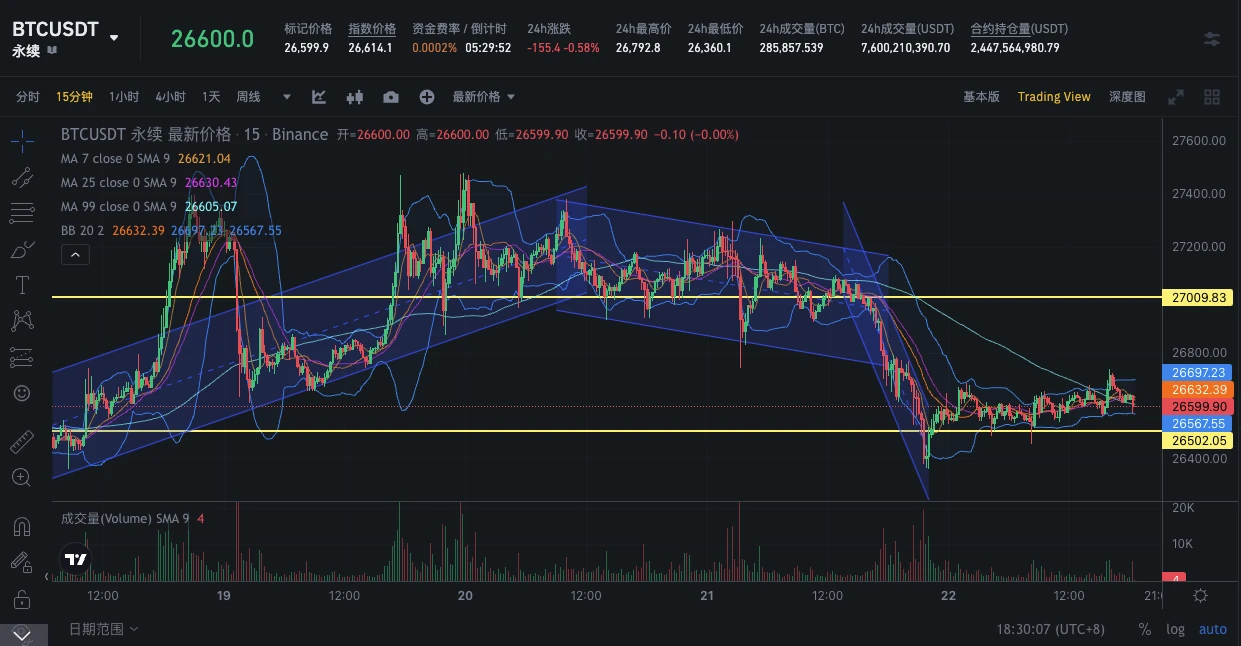
Task: Toggle percentage price scale
Action: click(1145, 629)
